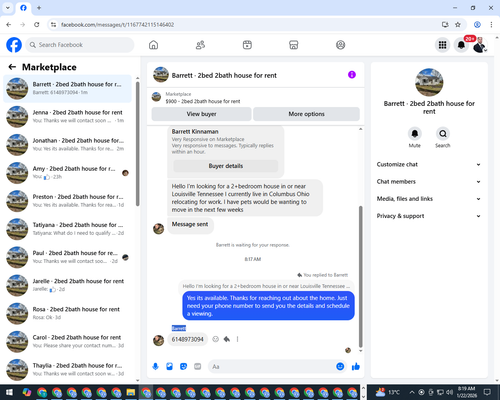The image size is (500, 400).
Task: Click the More options button
Action: [x=306, y=114]
